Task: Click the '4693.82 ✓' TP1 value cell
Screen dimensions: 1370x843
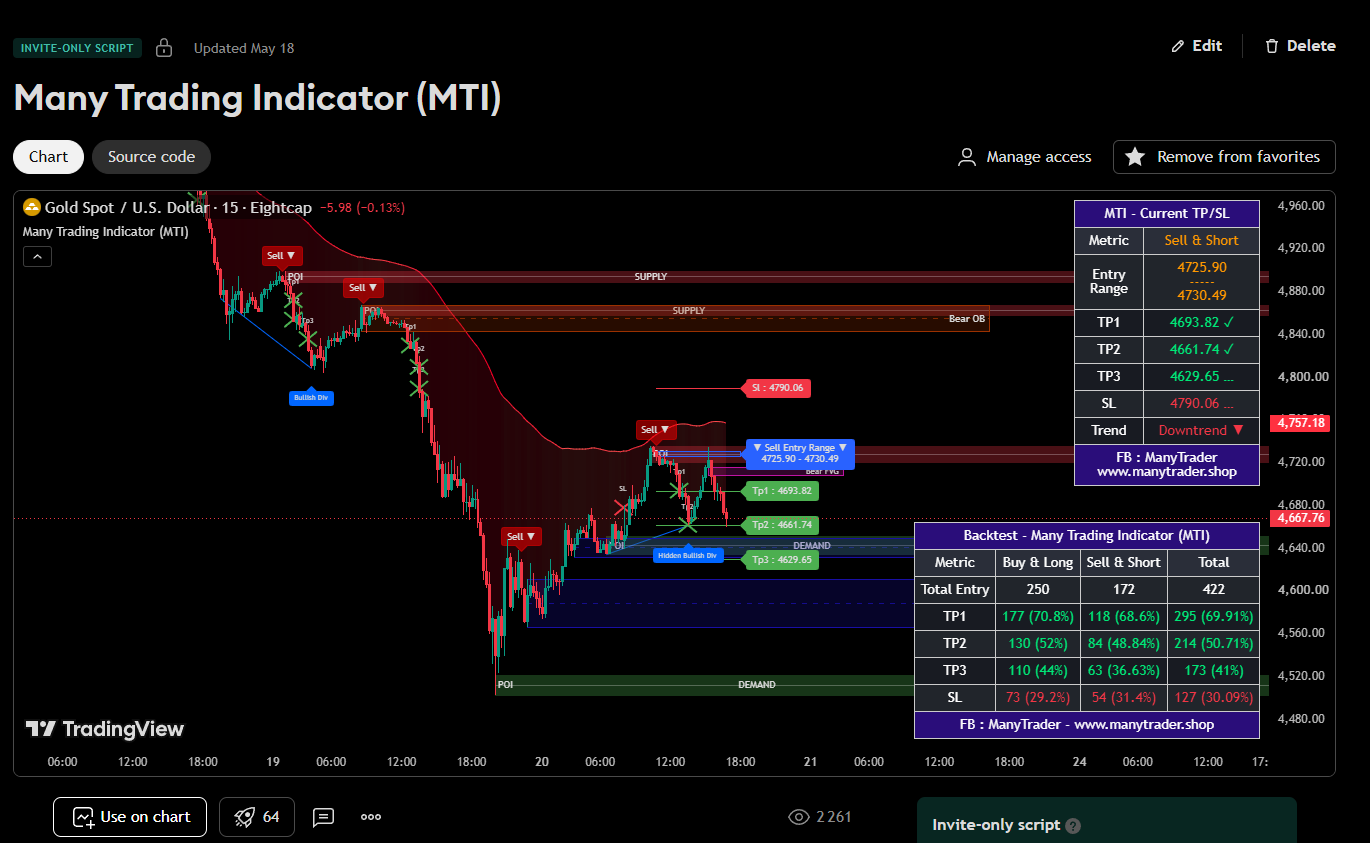Action: tap(1202, 323)
